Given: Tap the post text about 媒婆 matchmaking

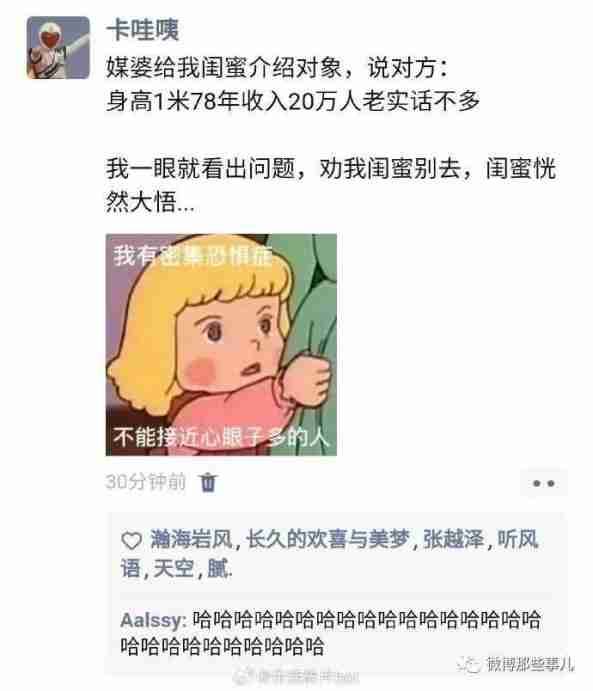Looking at the screenshot, I should 293,85.
